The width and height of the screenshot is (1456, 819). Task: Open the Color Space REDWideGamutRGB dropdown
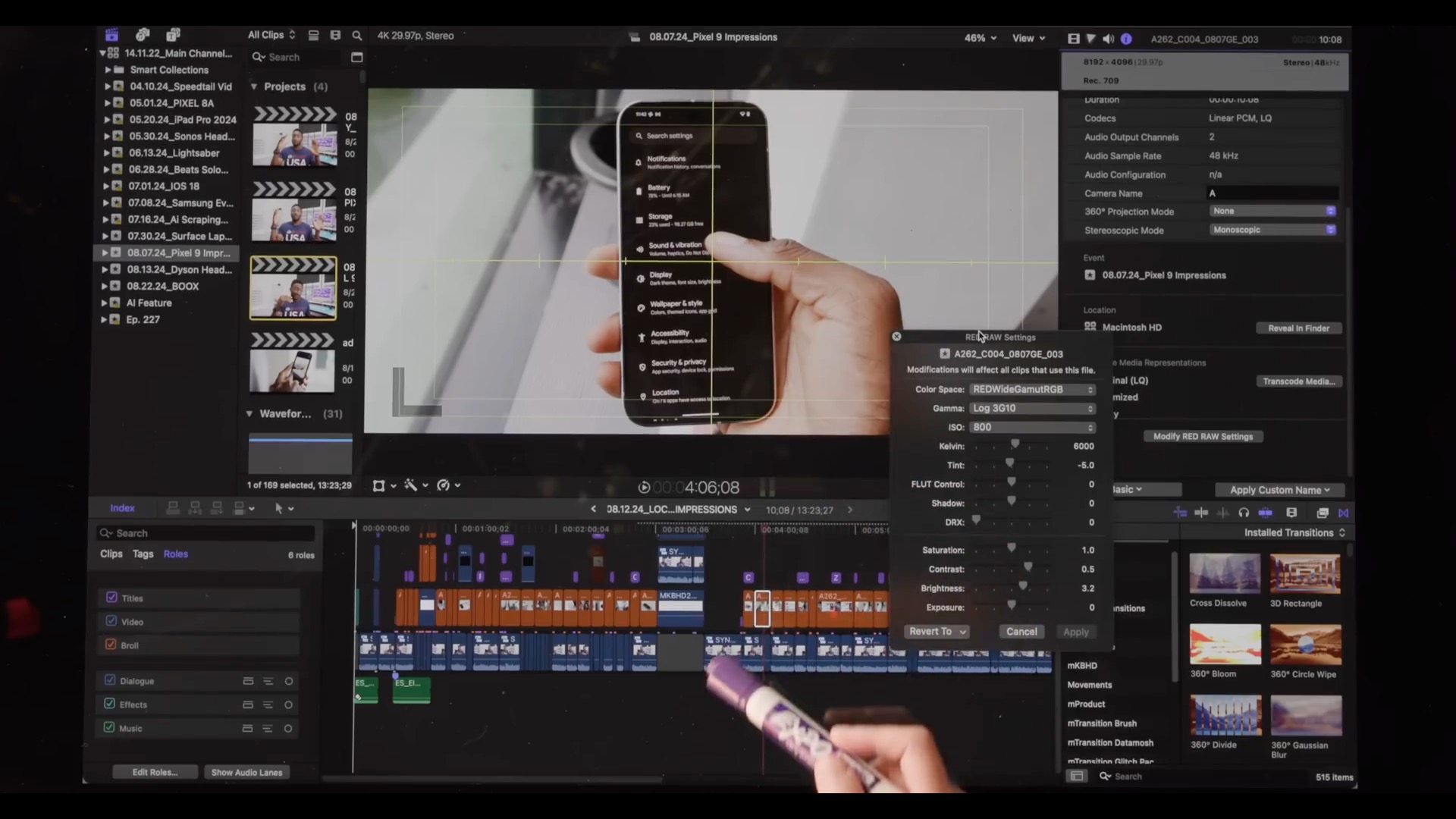(x=1032, y=389)
